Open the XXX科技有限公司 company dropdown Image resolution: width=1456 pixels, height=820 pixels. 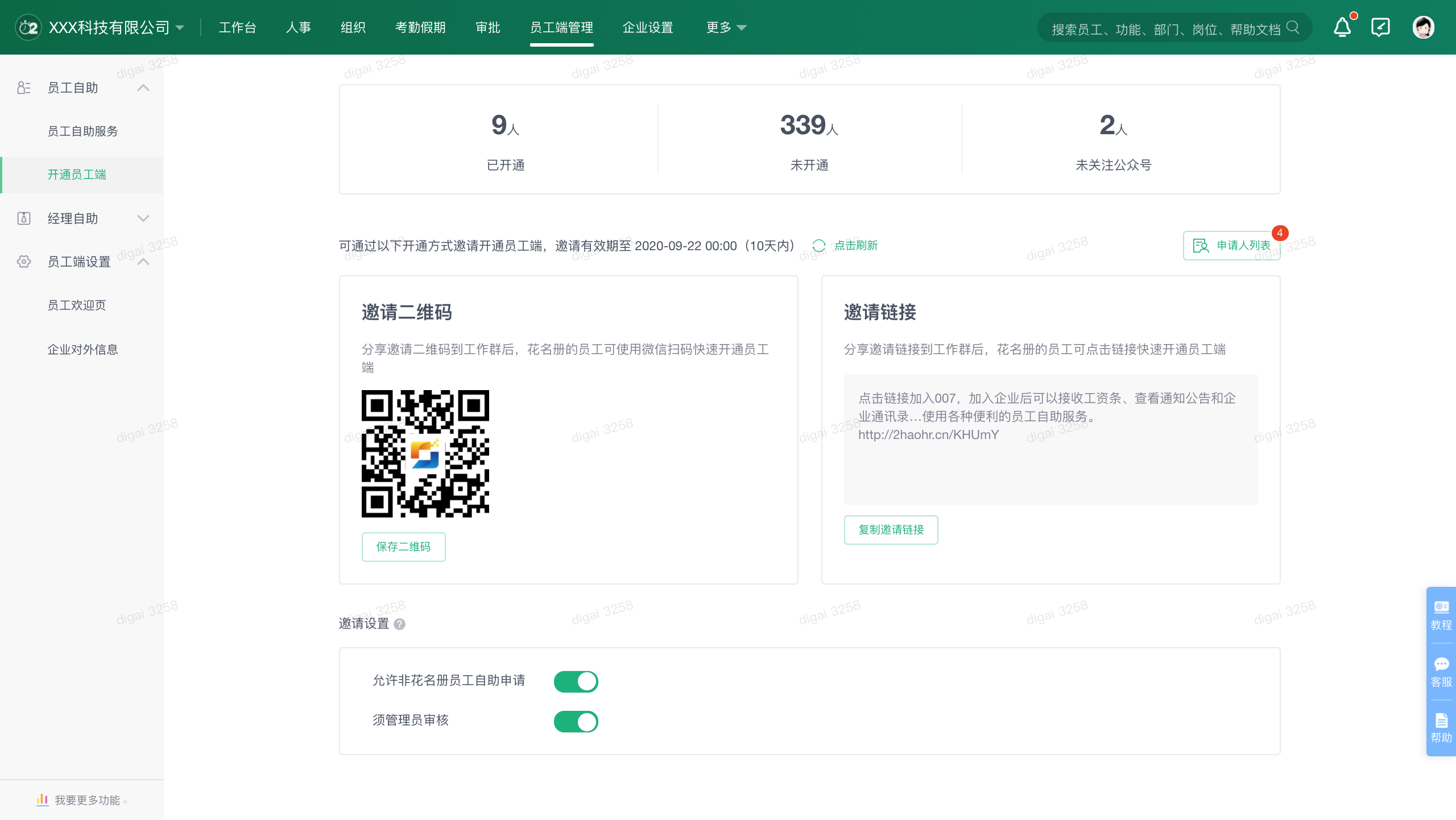point(117,27)
